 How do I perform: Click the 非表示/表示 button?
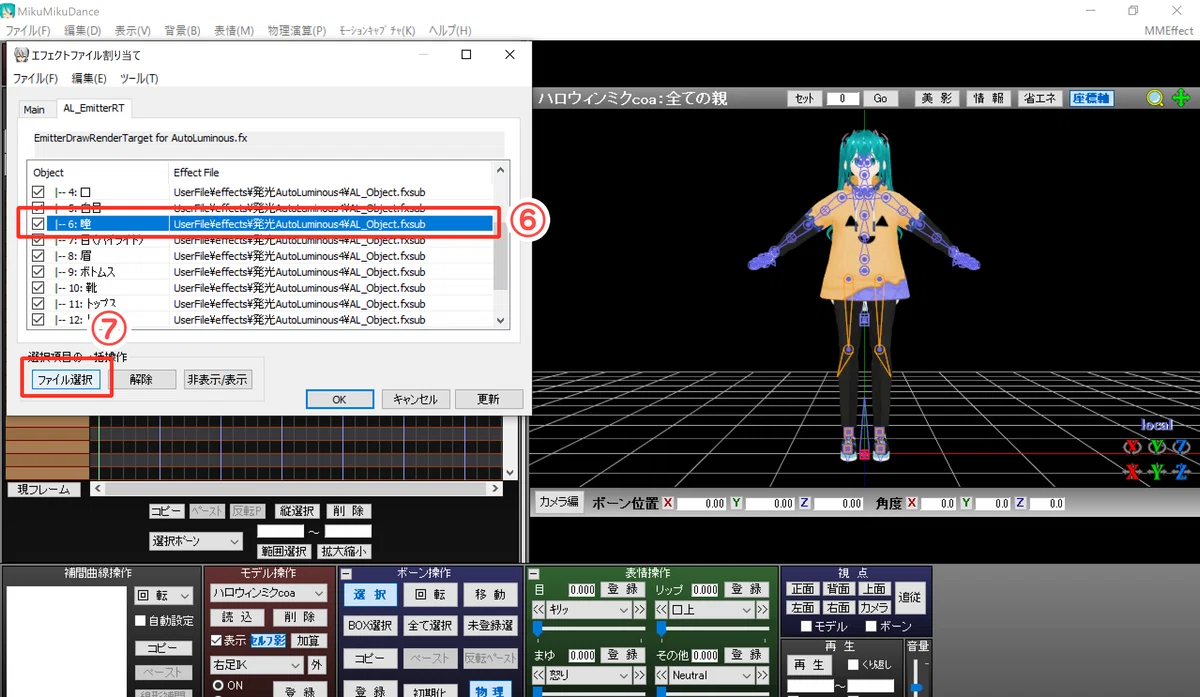click(218, 380)
